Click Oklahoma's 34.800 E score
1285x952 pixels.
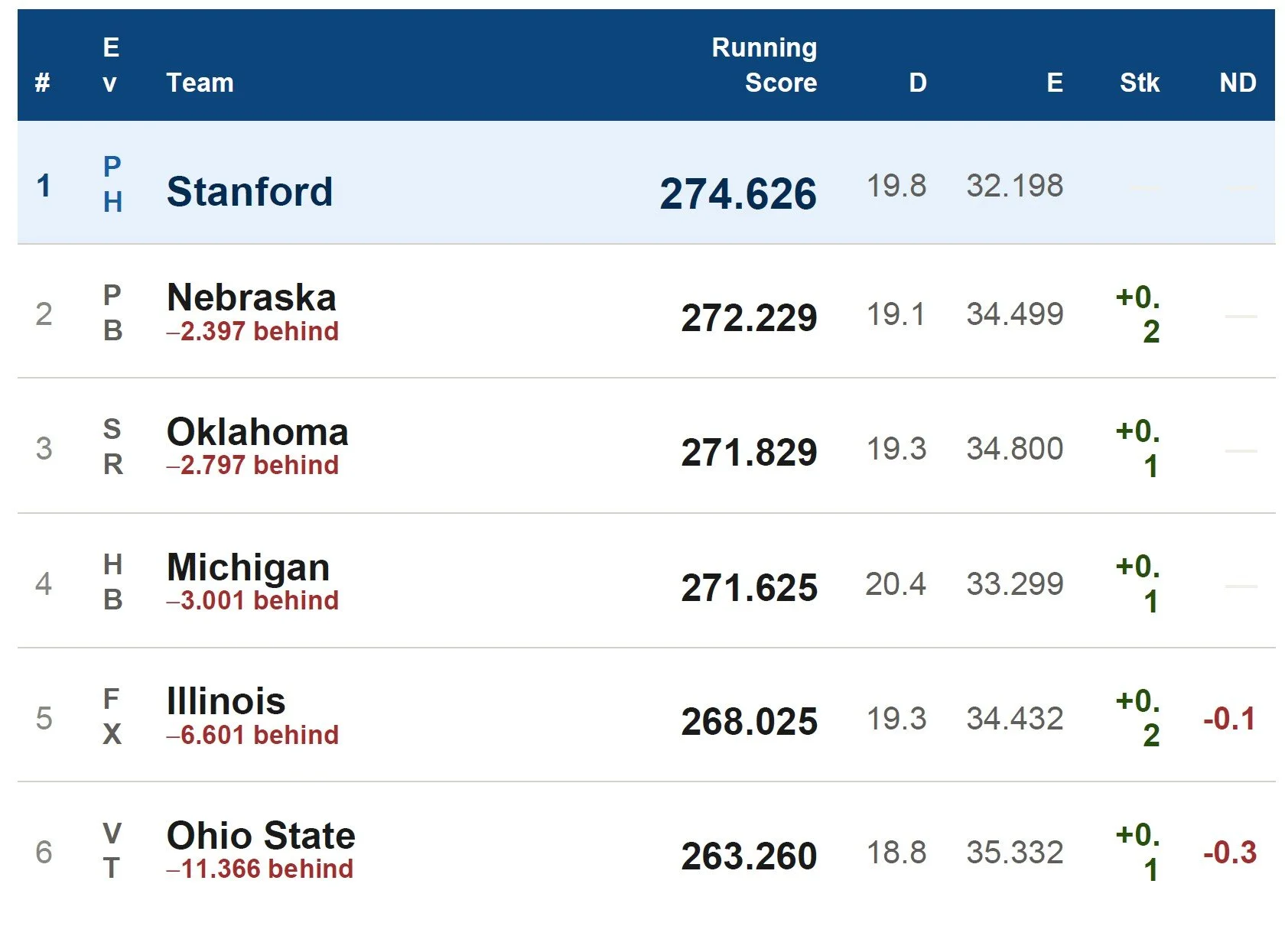point(1014,450)
